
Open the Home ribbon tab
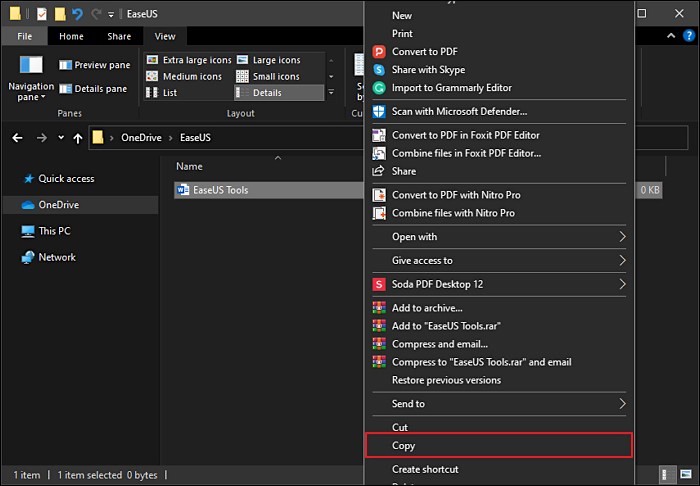[71, 36]
